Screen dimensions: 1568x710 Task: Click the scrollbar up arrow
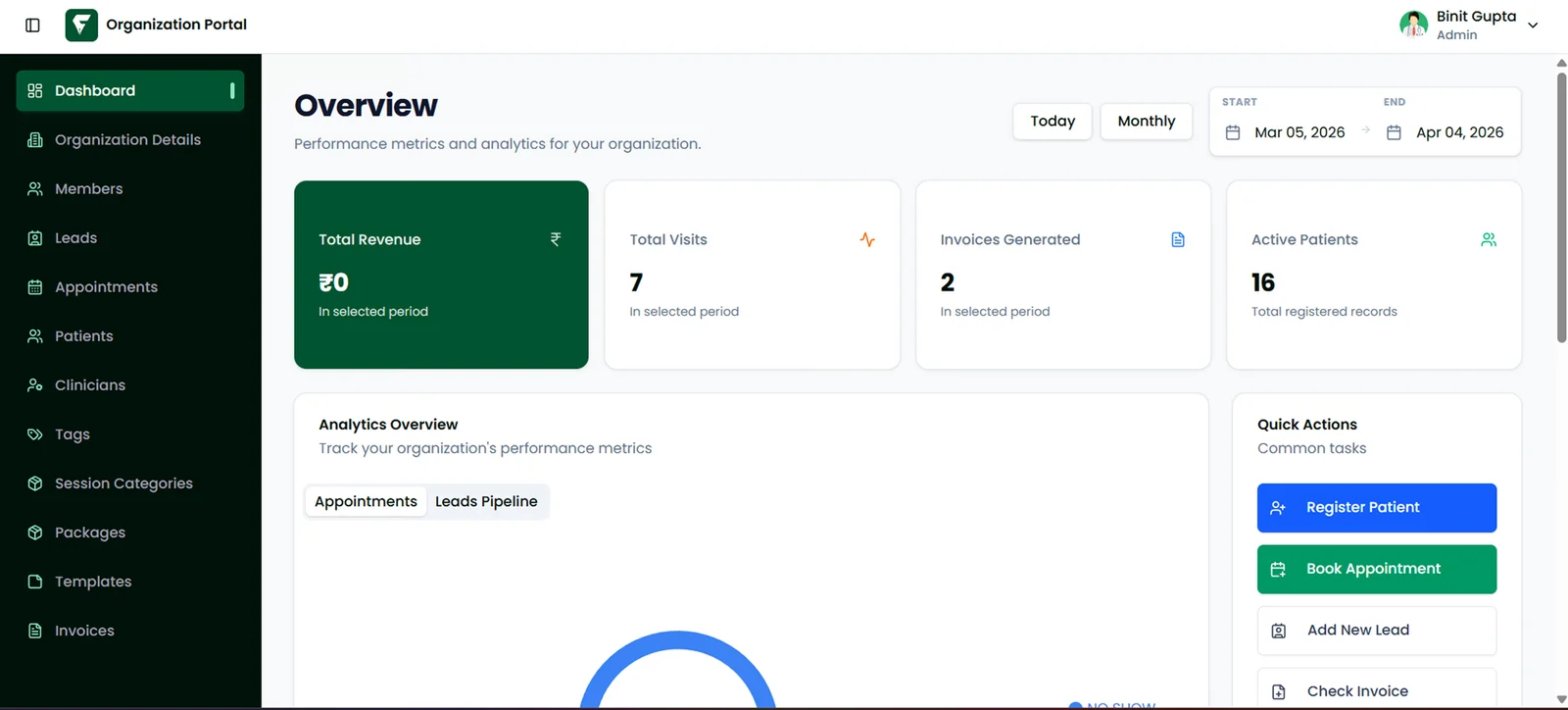(x=1561, y=63)
